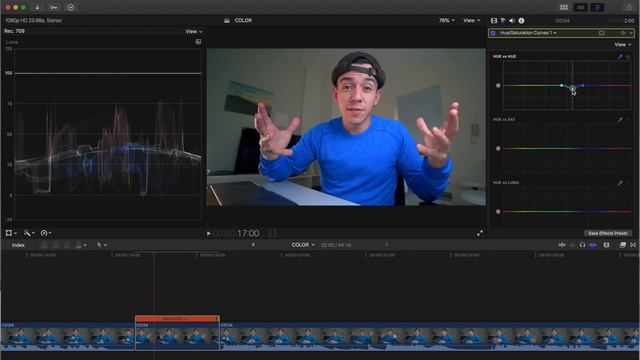Open the color inspector tab icon

[x=503, y=20]
